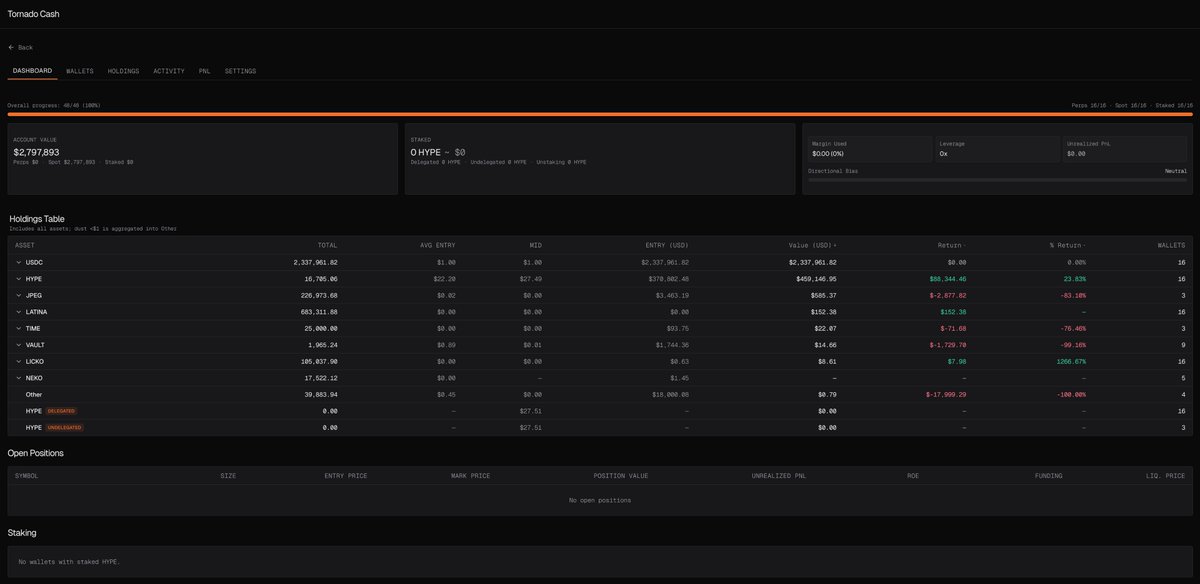The height and width of the screenshot is (584, 1200).
Task: Click LATINA value $152.38
Action: pos(821,312)
